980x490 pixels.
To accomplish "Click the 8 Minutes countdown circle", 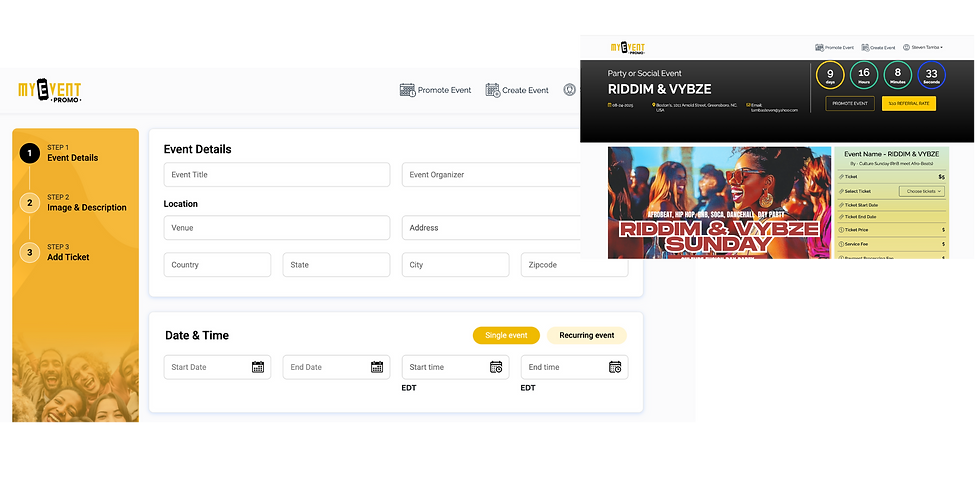I will pos(898,76).
